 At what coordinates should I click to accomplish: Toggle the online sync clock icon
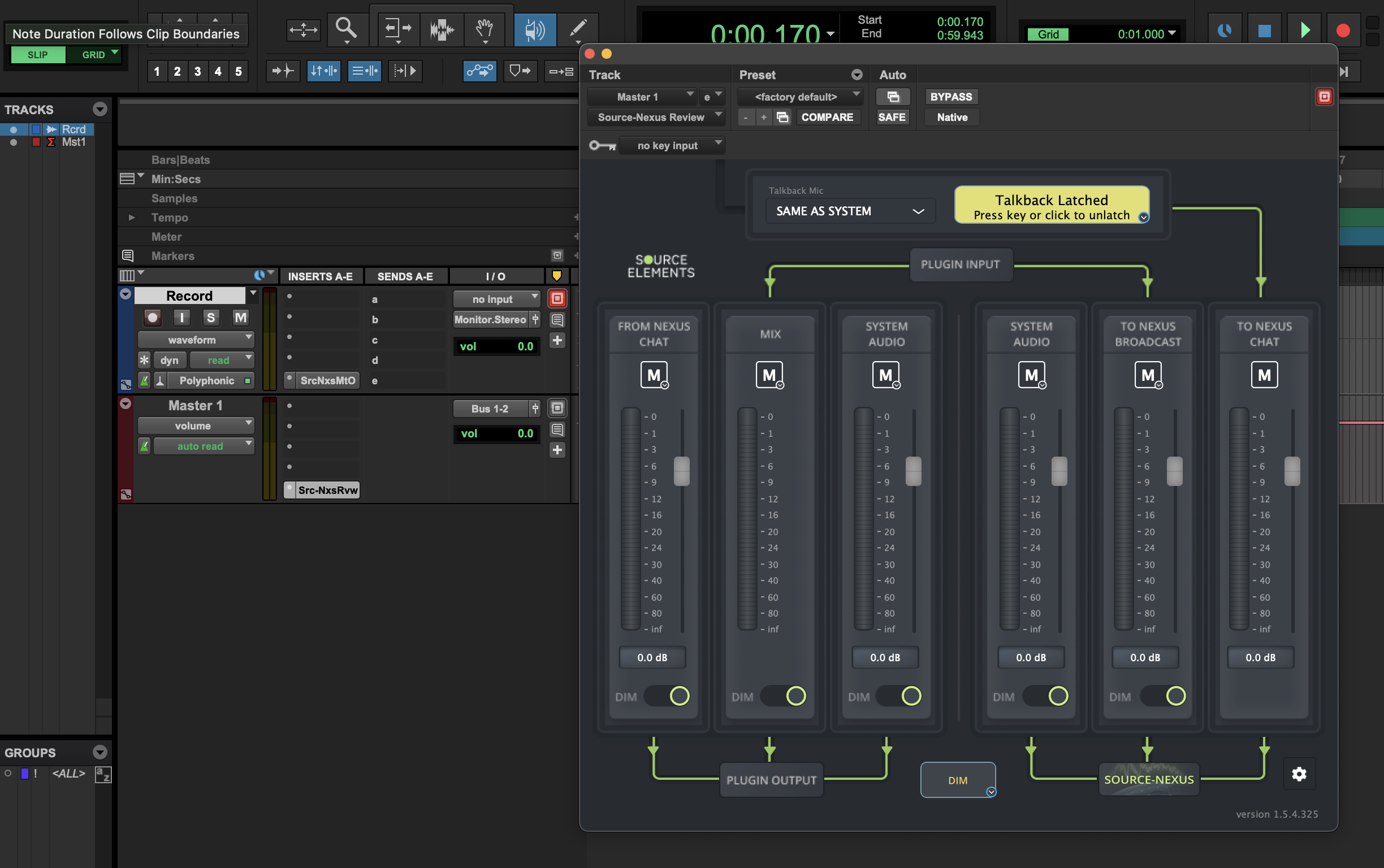[1225, 30]
